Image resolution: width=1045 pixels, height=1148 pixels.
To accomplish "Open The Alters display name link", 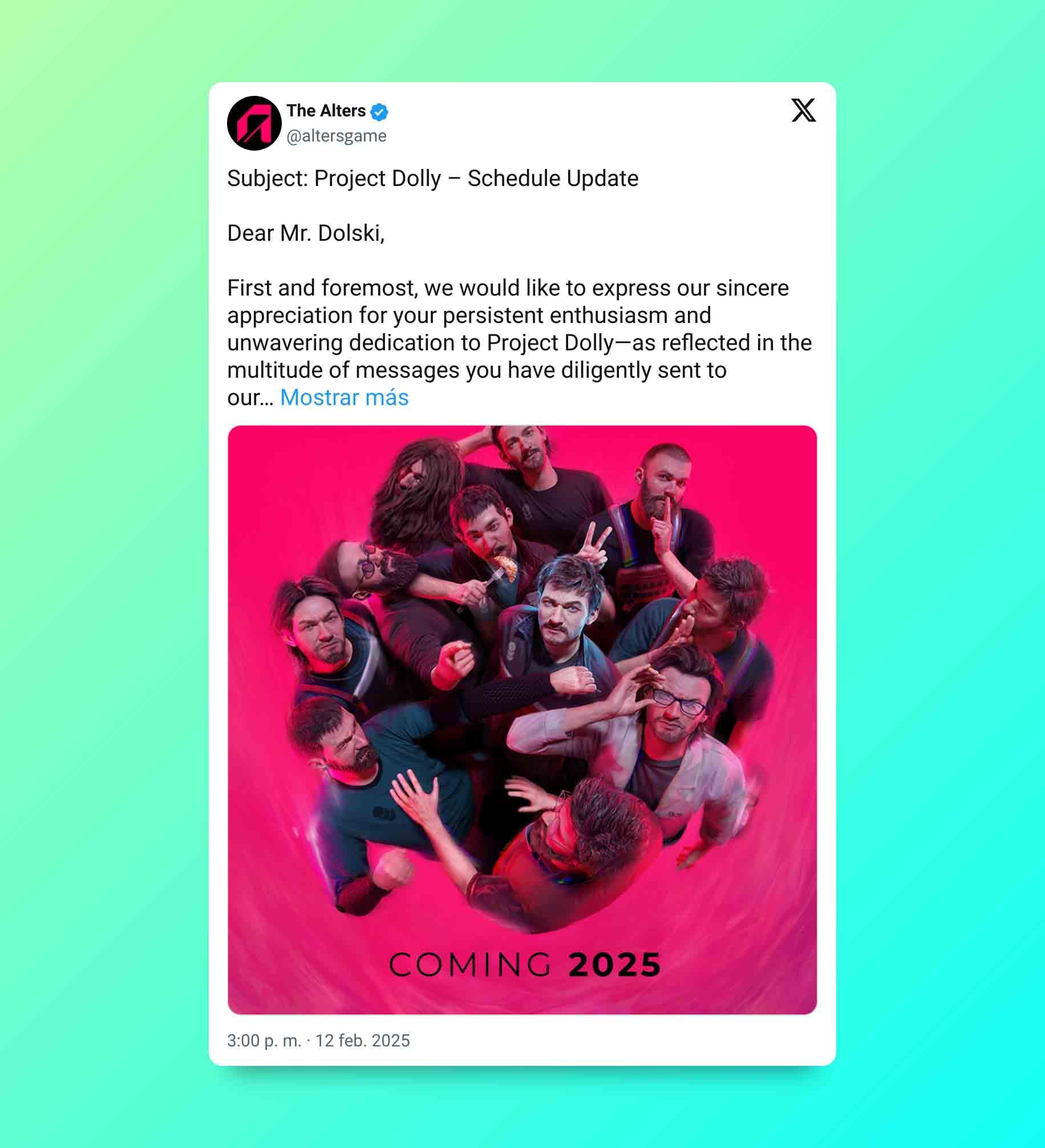I will click(326, 111).
